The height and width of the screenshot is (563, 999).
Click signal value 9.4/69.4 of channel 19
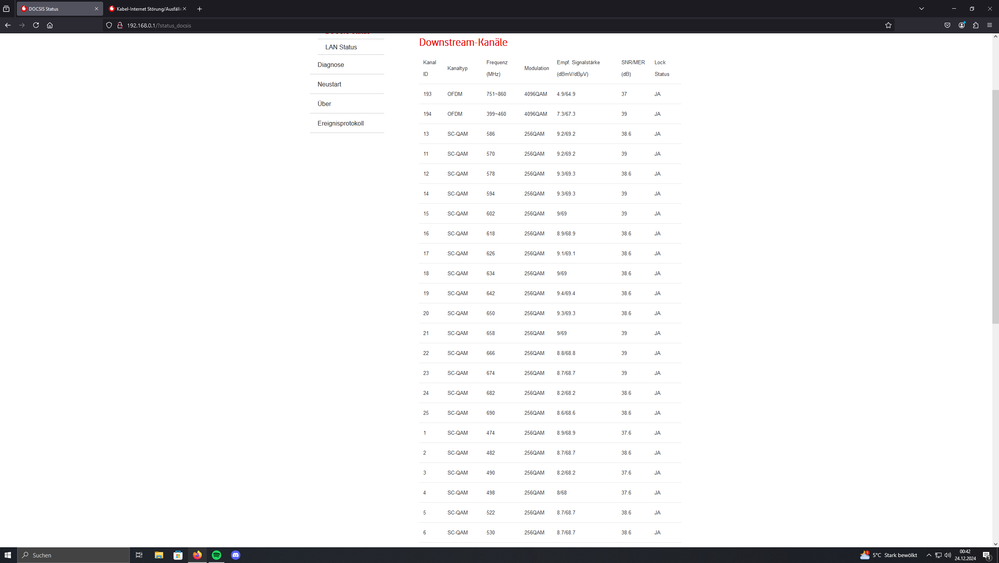[566, 294]
